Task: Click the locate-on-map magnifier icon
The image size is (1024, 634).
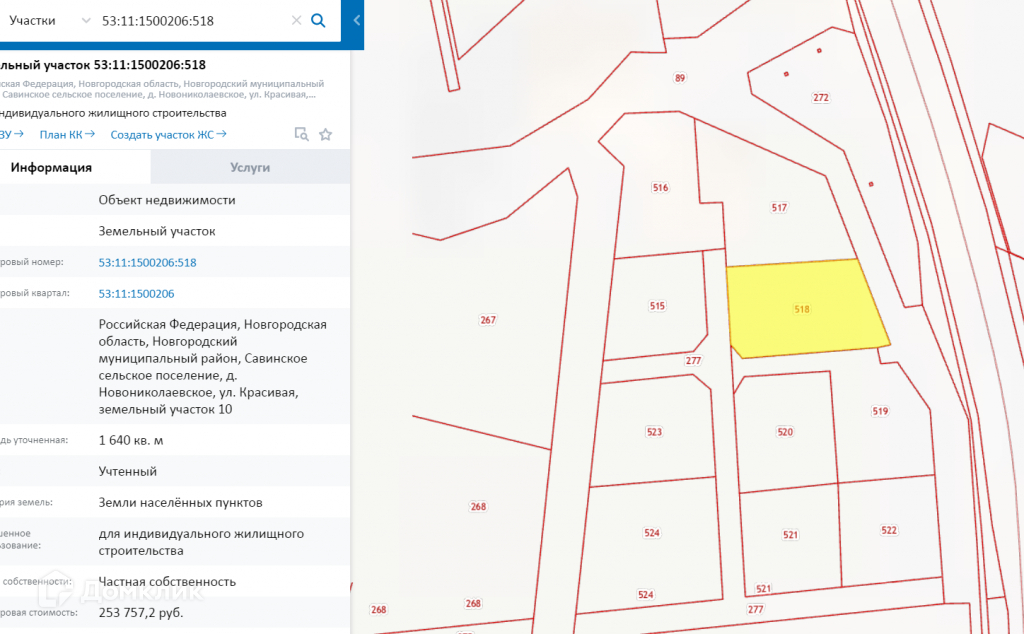Action: (x=301, y=135)
